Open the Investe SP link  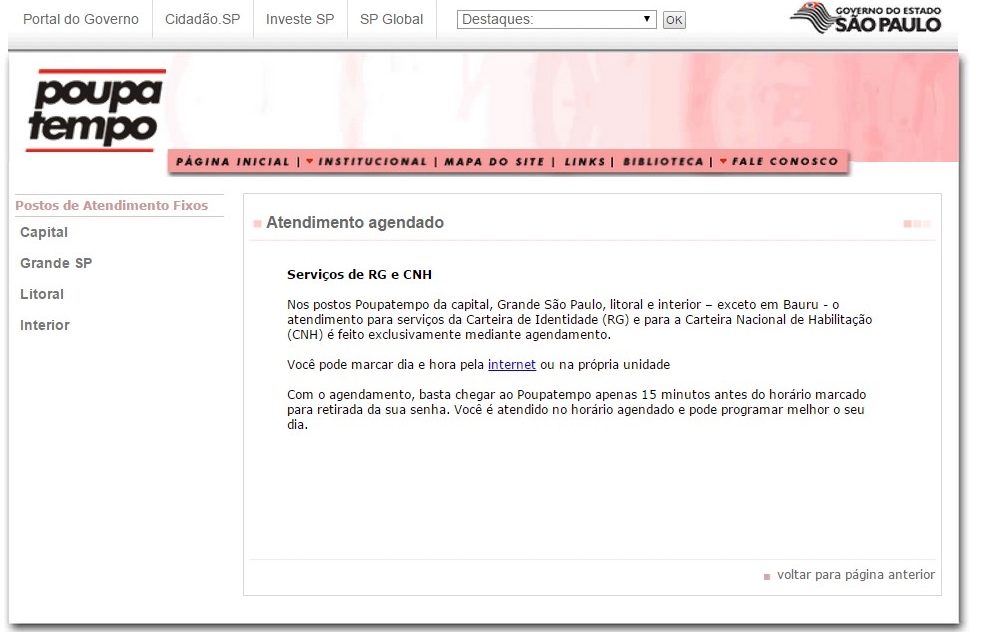300,19
